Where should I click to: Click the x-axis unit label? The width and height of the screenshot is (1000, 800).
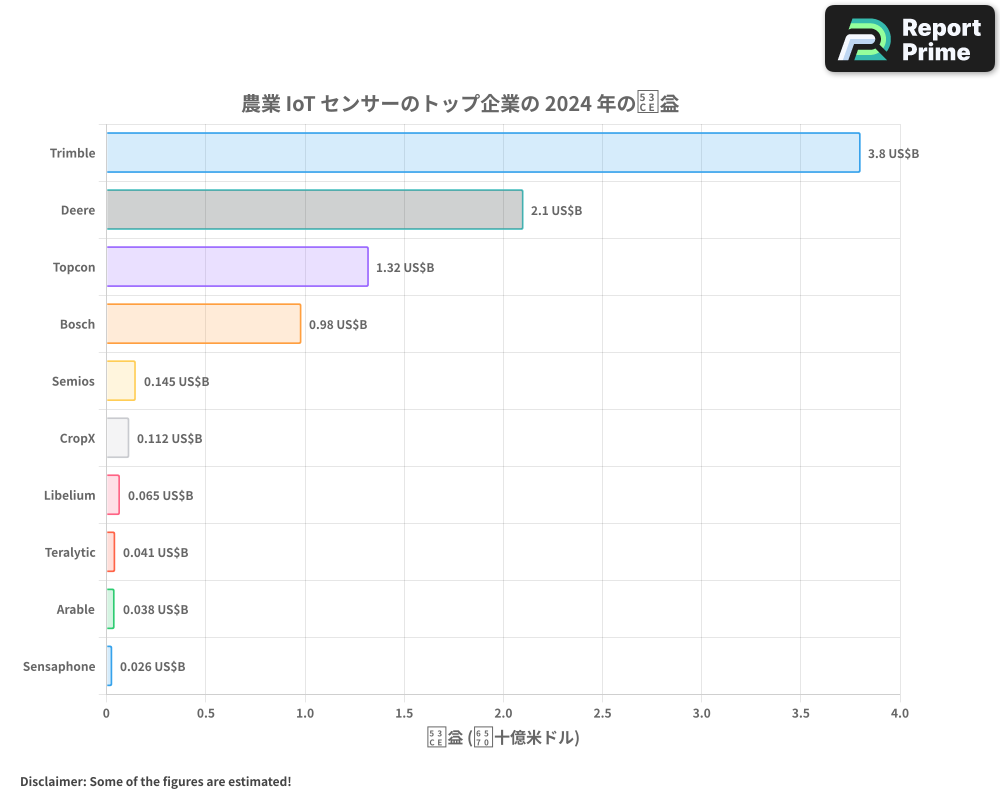coord(503,736)
